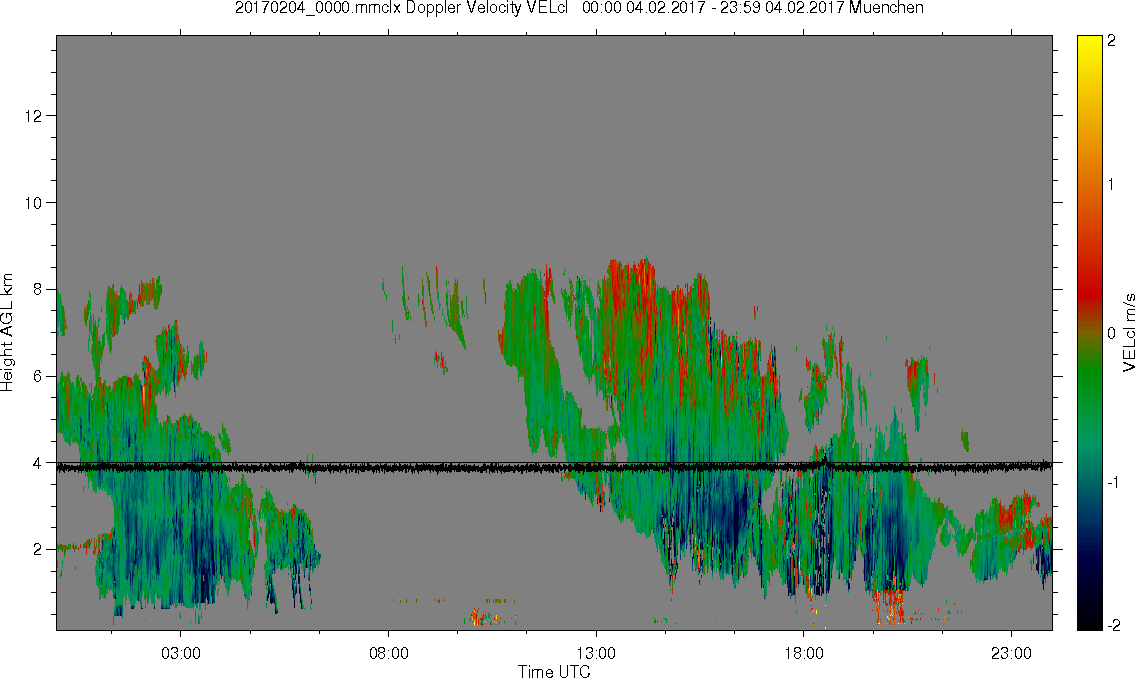Click the "03:00" time tick label
The height and width of the screenshot is (678, 1135).
pyautogui.click(x=180, y=653)
